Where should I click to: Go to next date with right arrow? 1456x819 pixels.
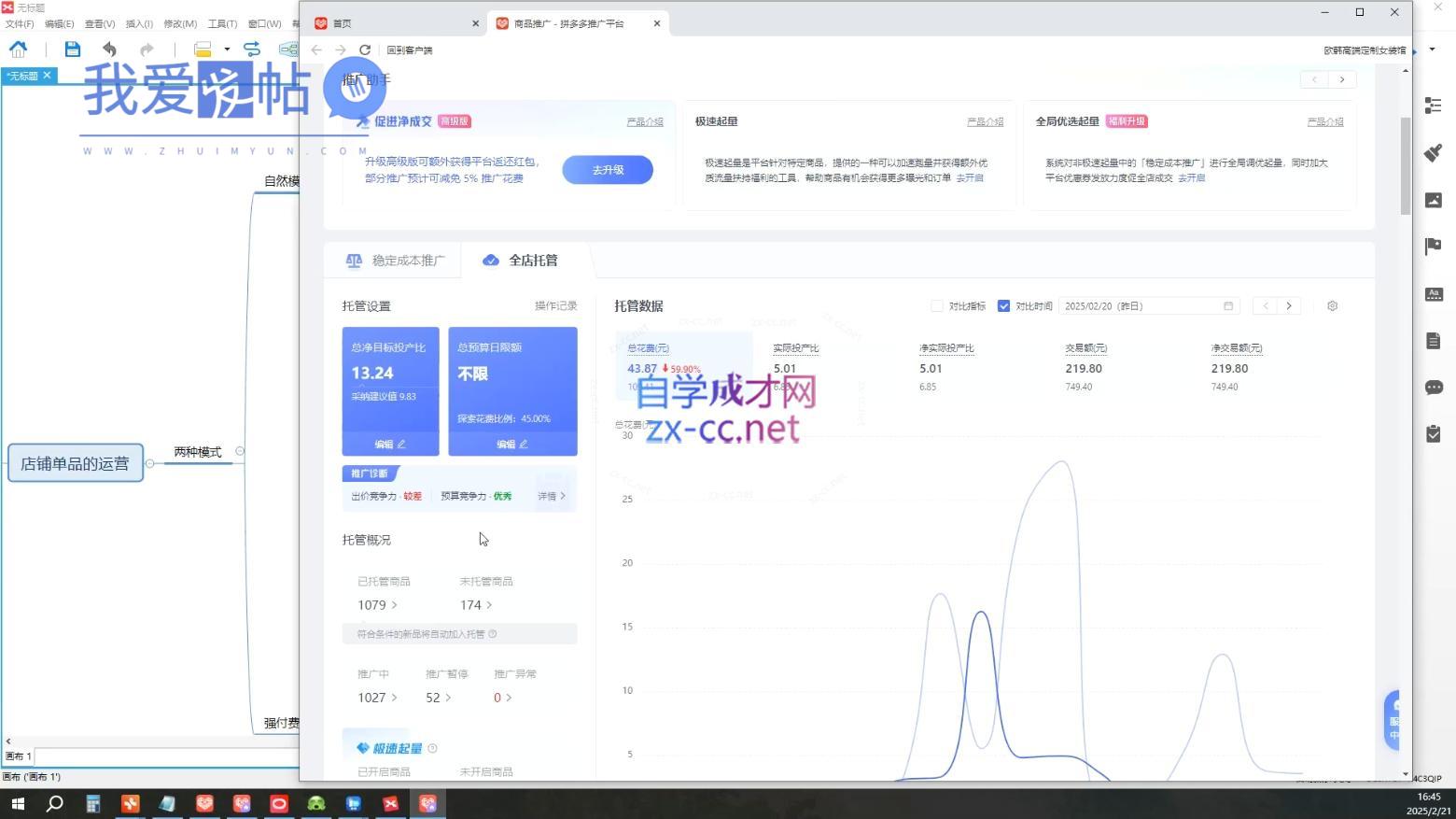coord(1289,306)
